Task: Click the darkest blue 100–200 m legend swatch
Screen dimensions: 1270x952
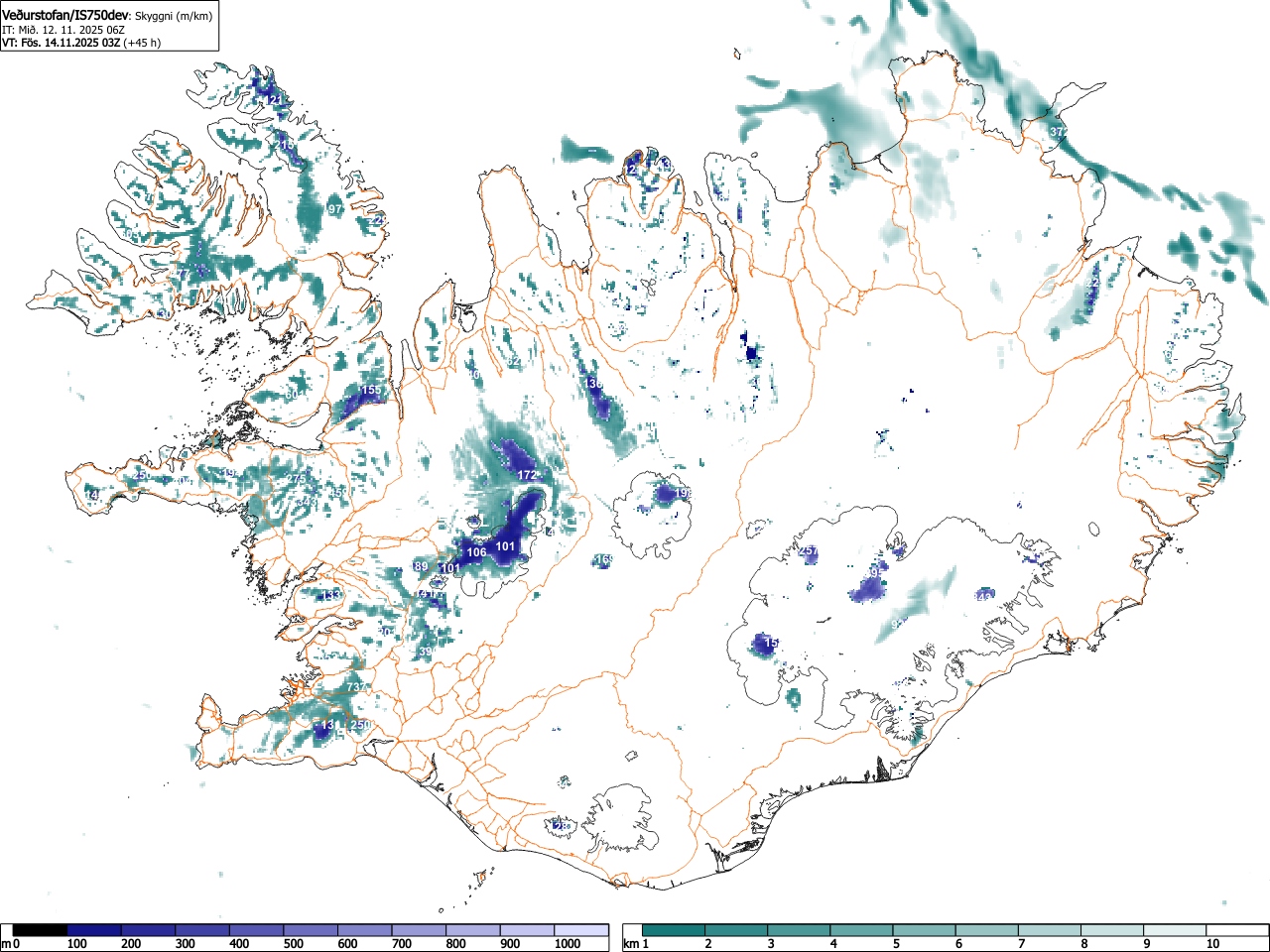Action: coord(94,930)
